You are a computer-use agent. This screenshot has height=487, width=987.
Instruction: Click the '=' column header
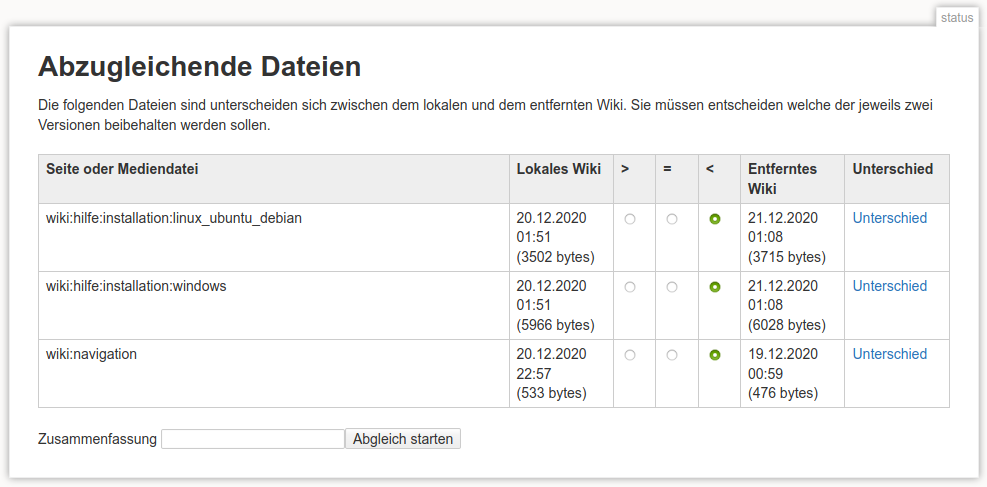coord(667,169)
